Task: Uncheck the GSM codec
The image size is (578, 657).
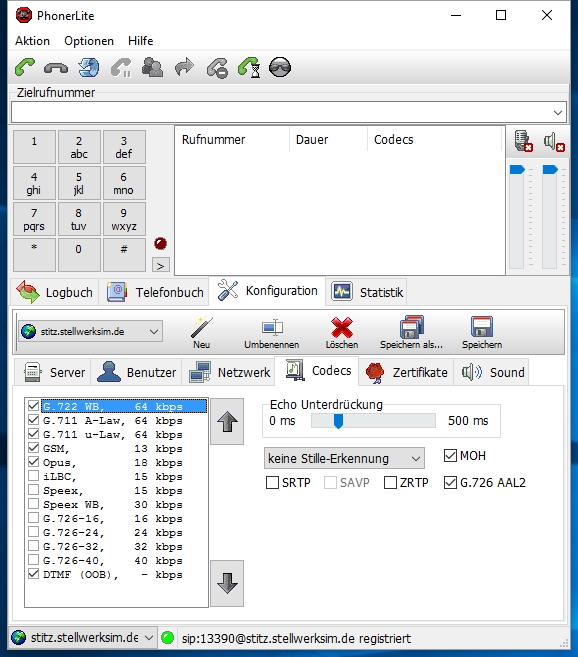Action: tap(34, 448)
